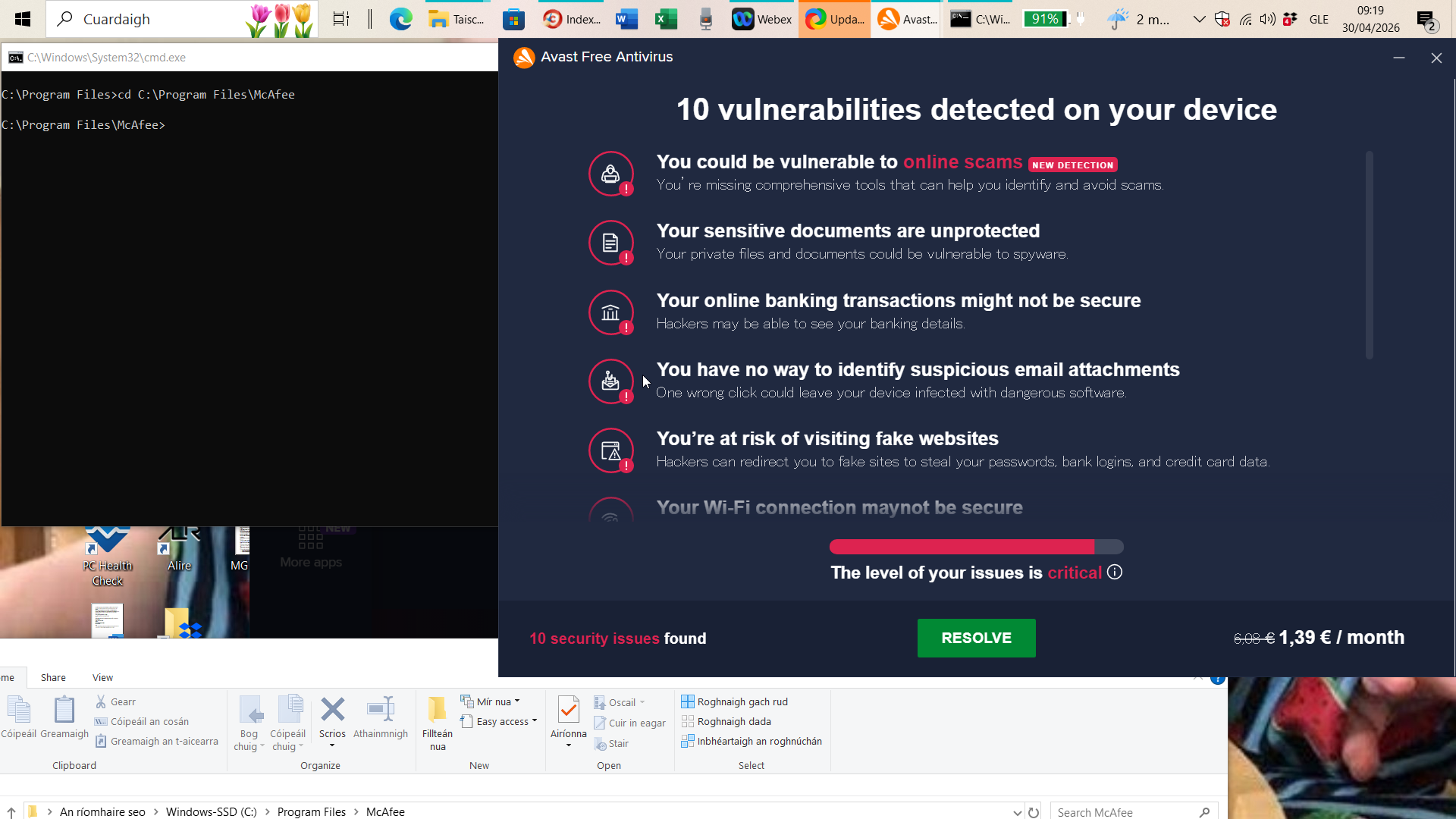
Task: Click the GLE language indicator
Action: (1319, 20)
